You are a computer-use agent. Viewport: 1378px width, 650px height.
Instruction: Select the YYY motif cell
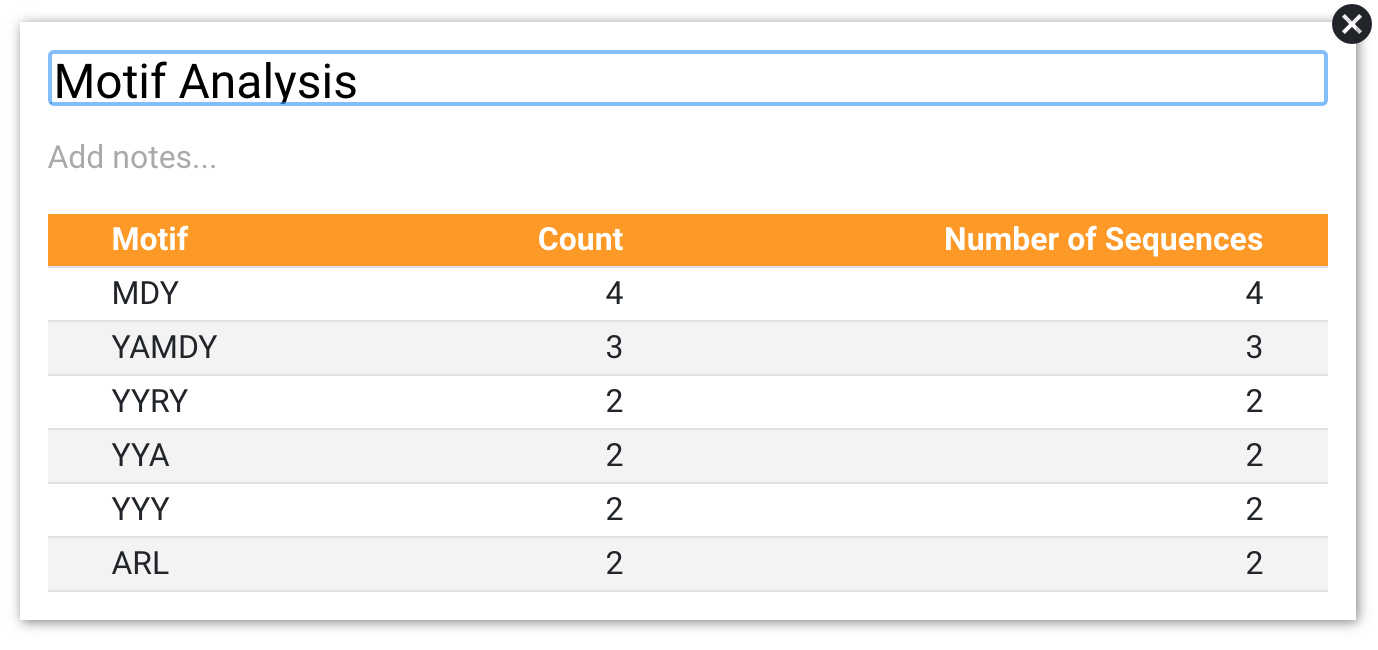coord(141,510)
